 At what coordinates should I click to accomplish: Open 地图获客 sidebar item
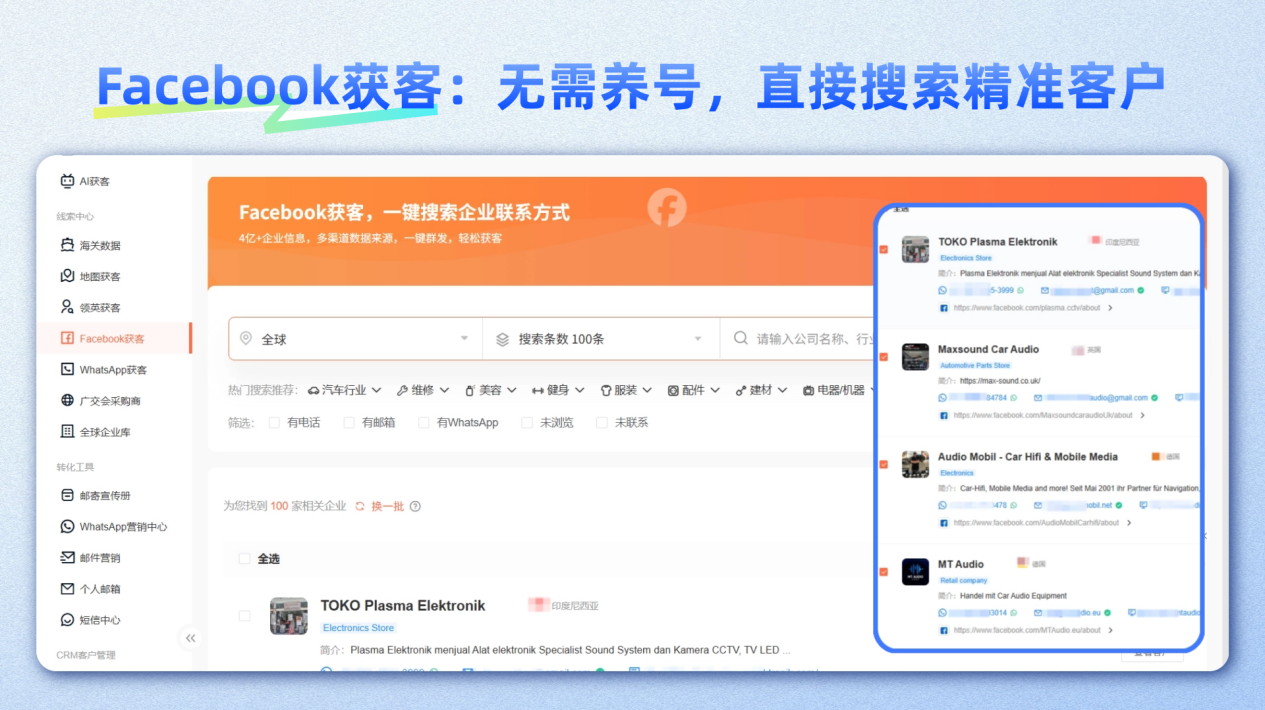click(91, 276)
